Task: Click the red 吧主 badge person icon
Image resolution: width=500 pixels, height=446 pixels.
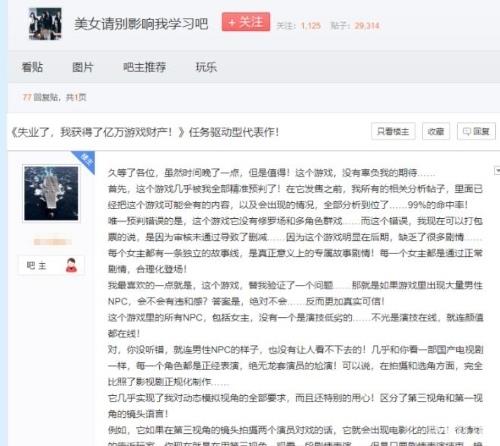Action: 71,265
